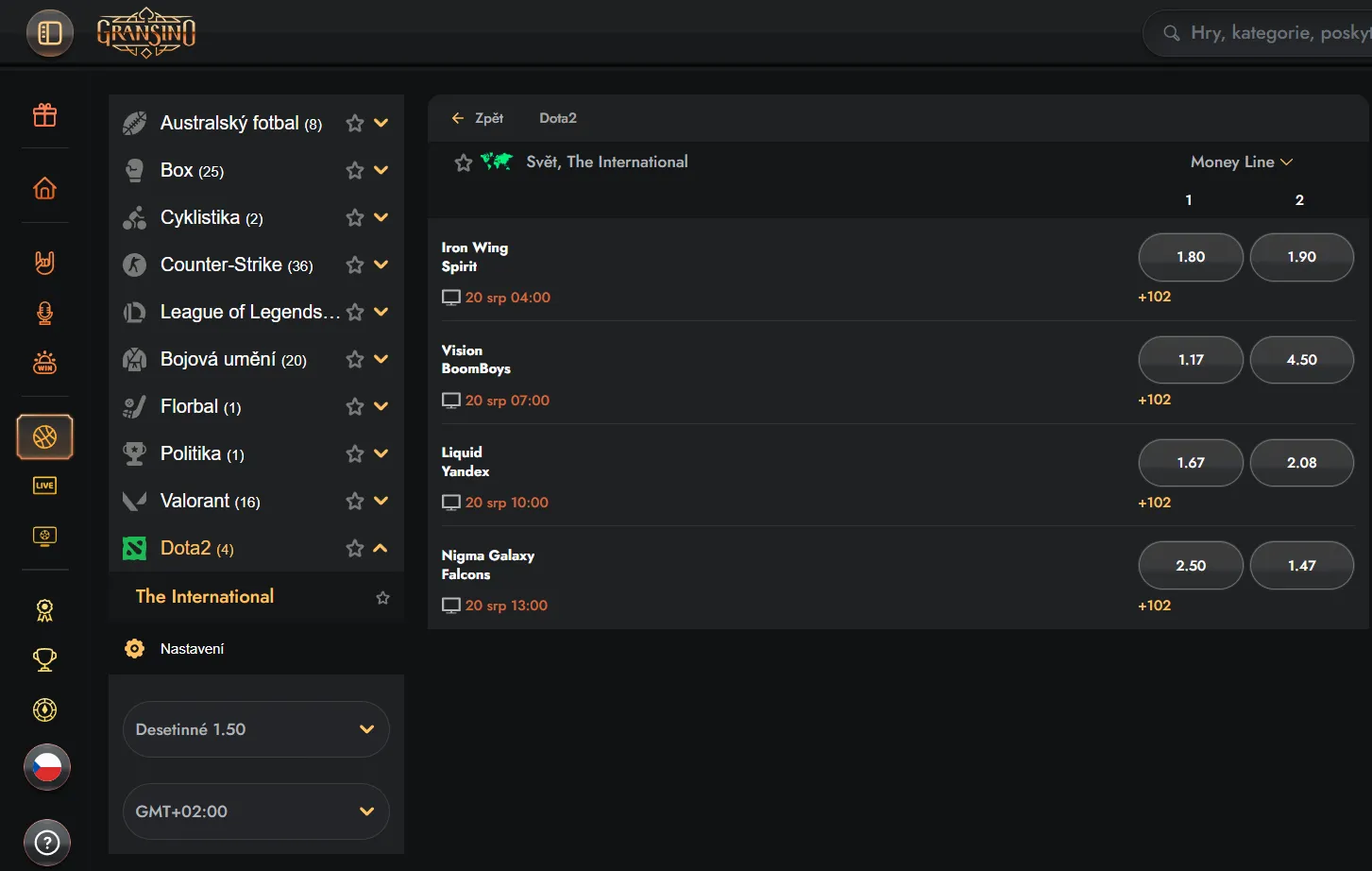Open the WIN jackpot icon
The image size is (1372, 871).
pyautogui.click(x=44, y=363)
